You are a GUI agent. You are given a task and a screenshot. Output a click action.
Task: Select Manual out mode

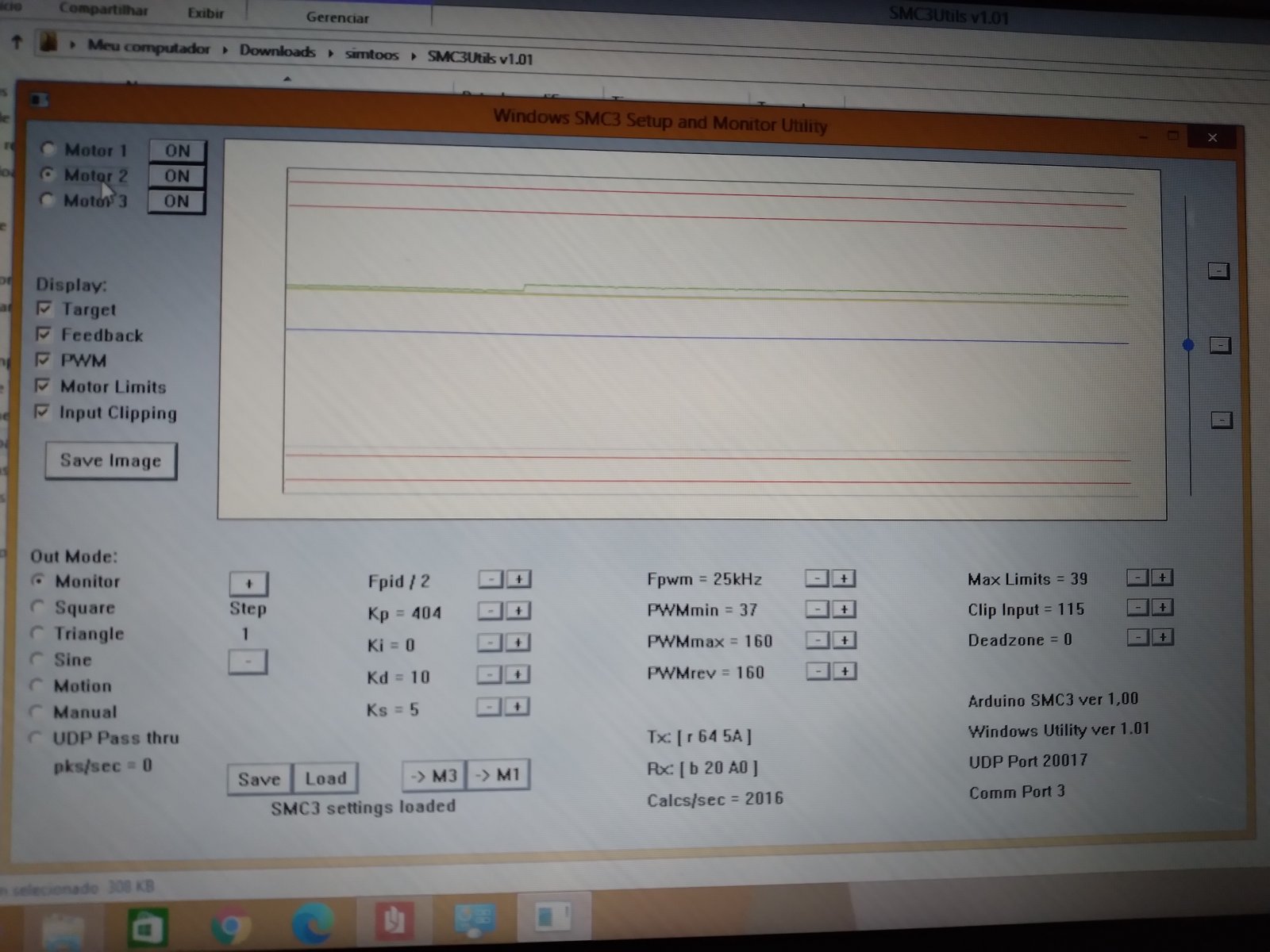click(x=35, y=712)
